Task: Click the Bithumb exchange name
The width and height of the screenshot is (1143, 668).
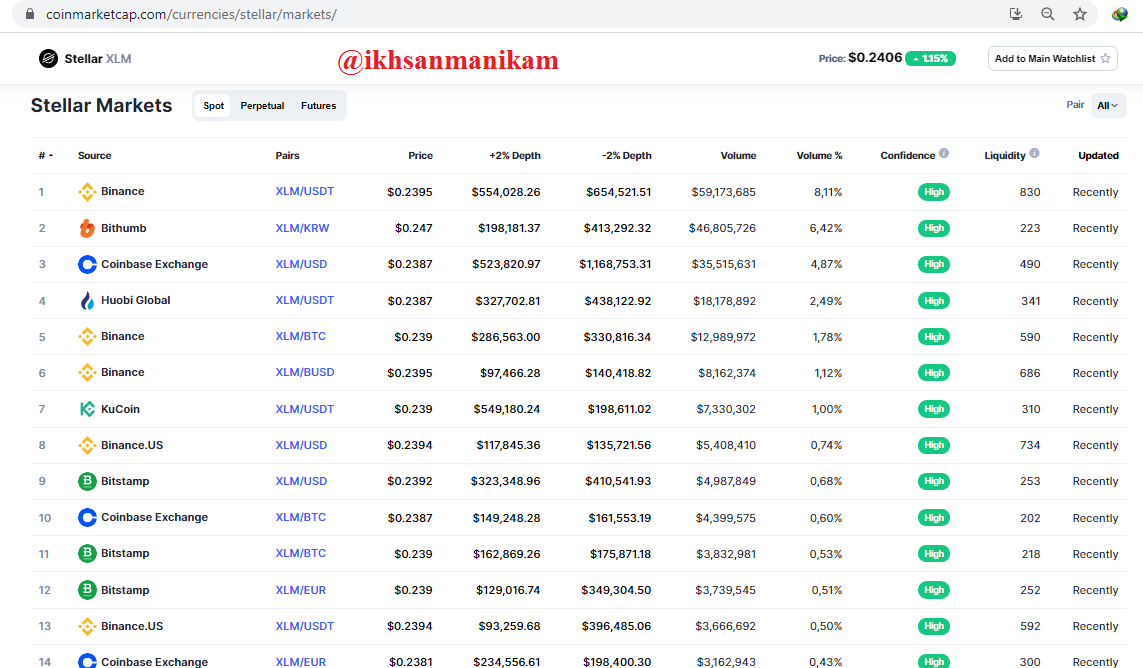Action: click(x=124, y=228)
